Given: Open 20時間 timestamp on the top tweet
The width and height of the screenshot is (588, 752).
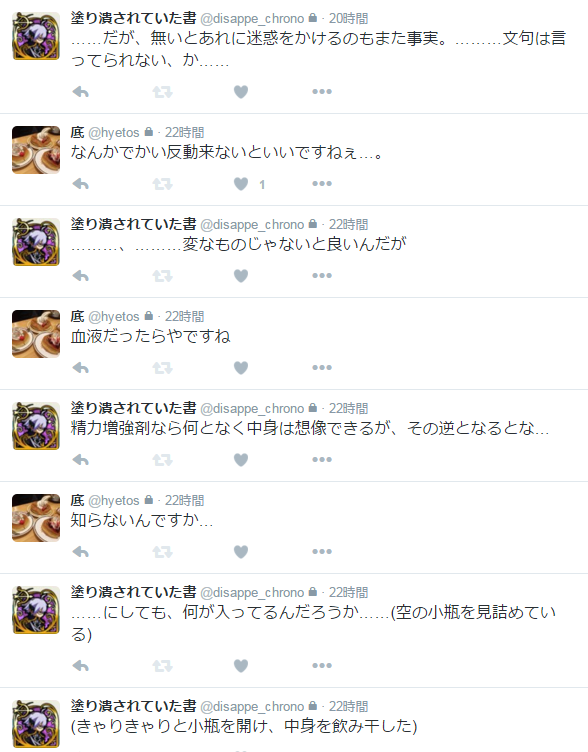Looking at the screenshot, I should coord(348,19).
